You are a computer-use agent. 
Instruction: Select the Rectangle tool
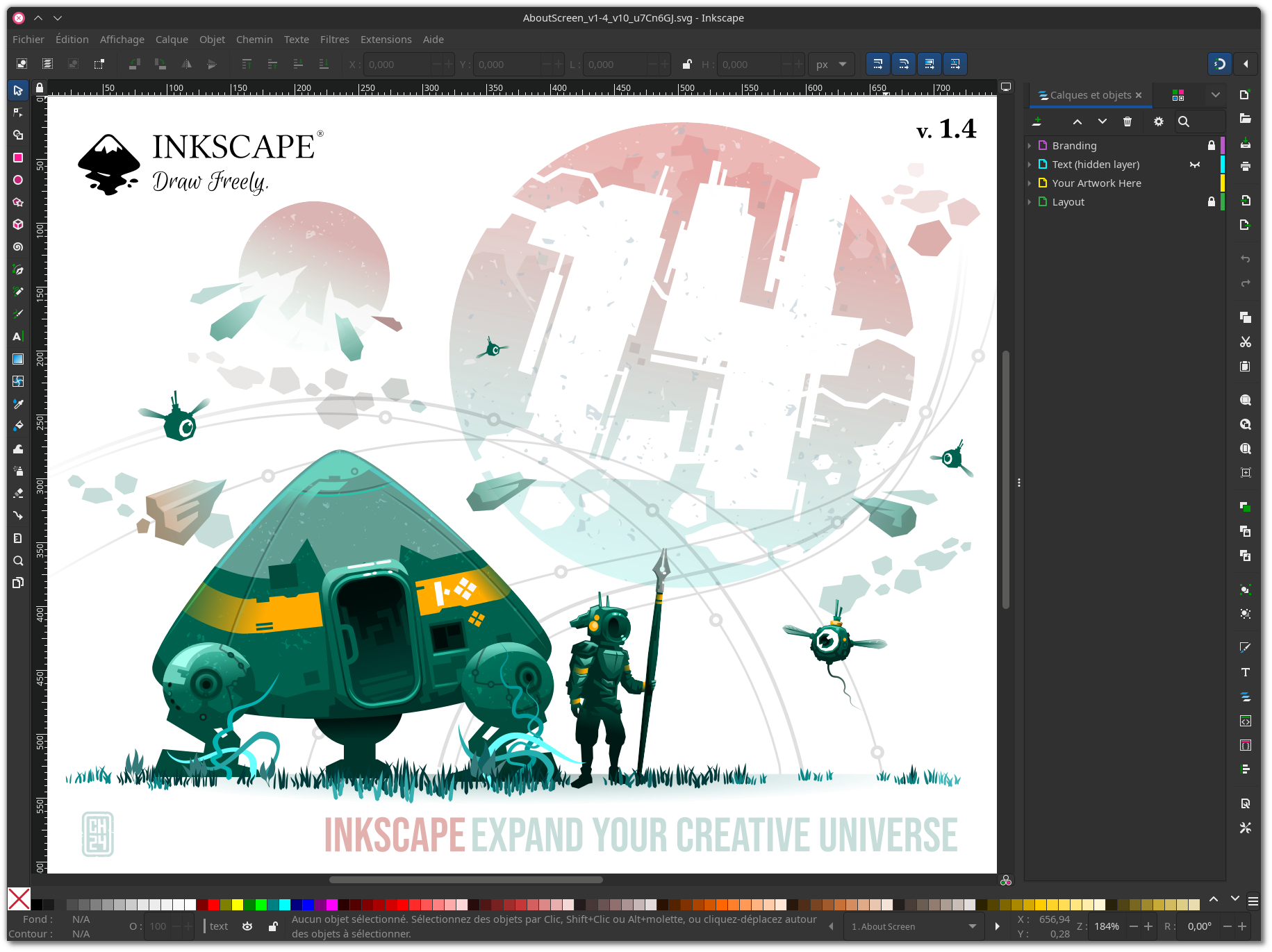click(18, 158)
